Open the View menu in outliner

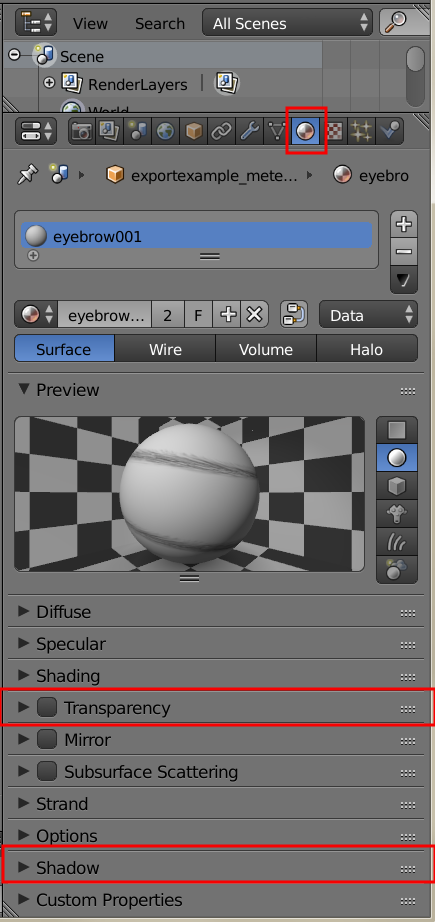90,24
